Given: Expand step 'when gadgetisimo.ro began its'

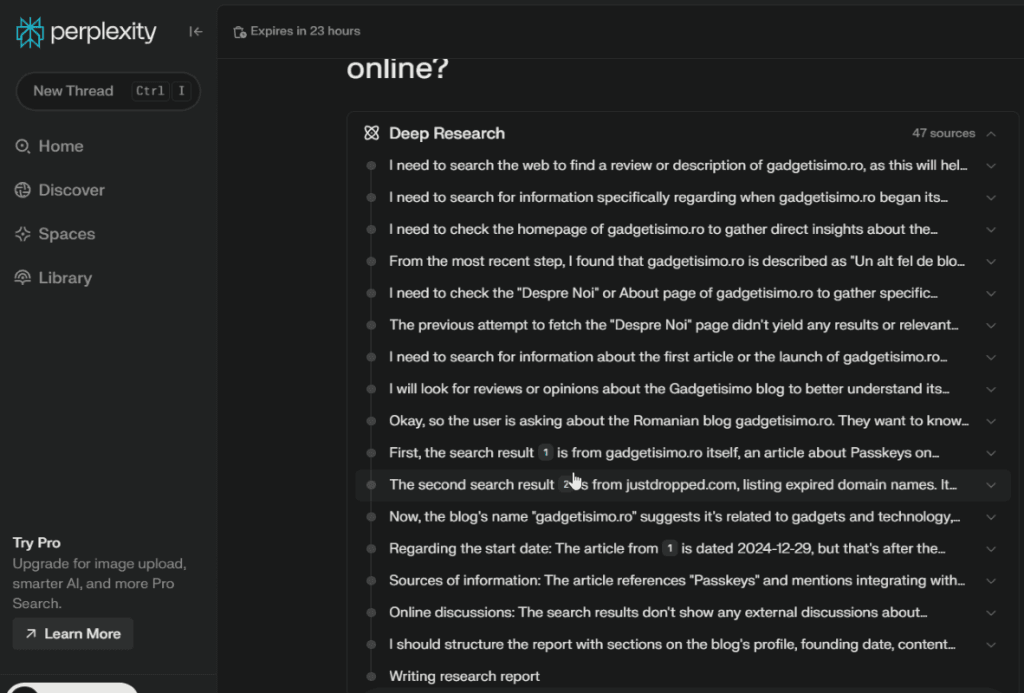Looking at the screenshot, I should 991,198.
